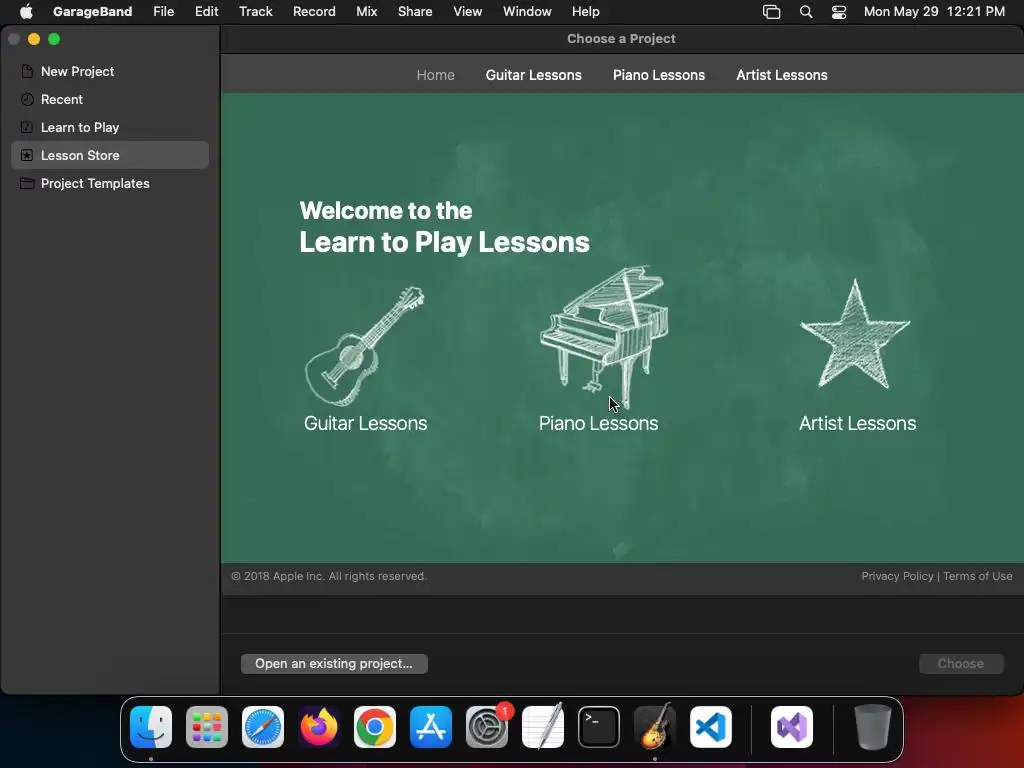This screenshot has height=768, width=1024.
Task: Open TextEdit from the dock
Action: click(543, 727)
